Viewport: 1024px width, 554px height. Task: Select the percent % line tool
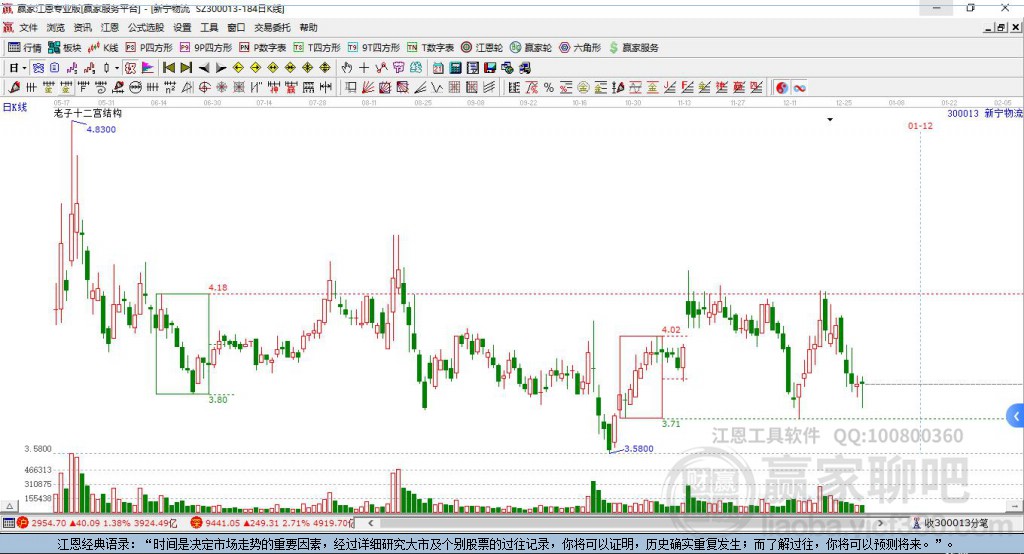(x=549, y=87)
